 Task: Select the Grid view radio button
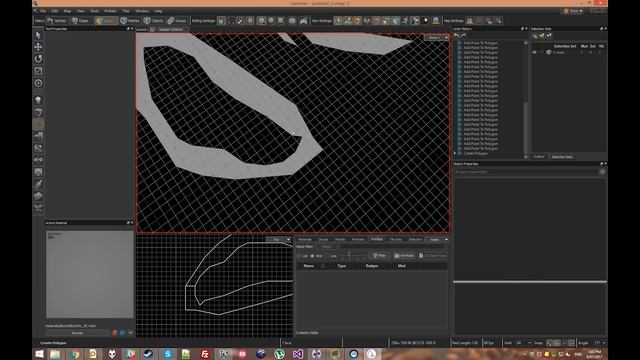click(312, 256)
